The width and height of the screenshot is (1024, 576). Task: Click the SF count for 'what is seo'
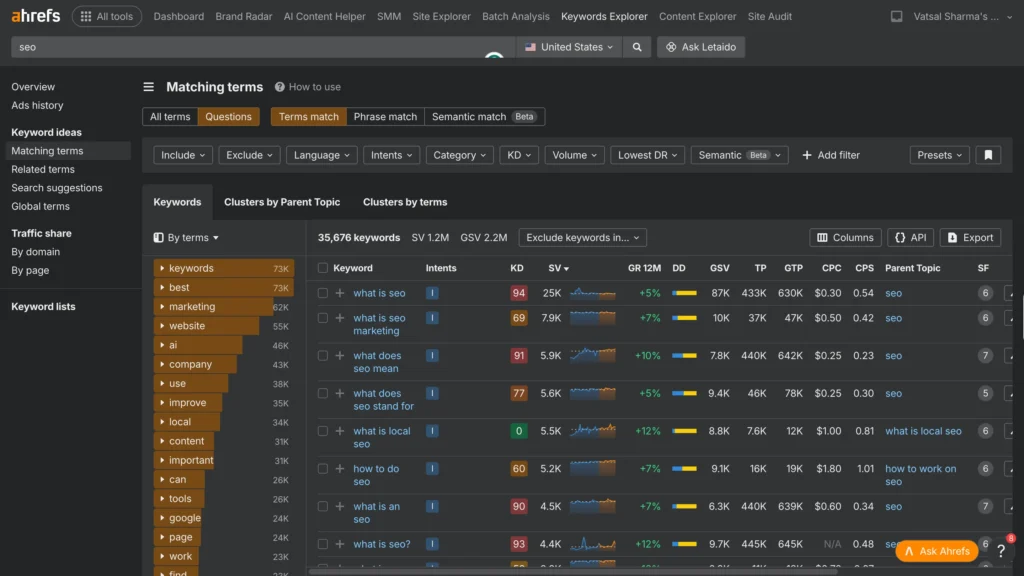(x=985, y=293)
